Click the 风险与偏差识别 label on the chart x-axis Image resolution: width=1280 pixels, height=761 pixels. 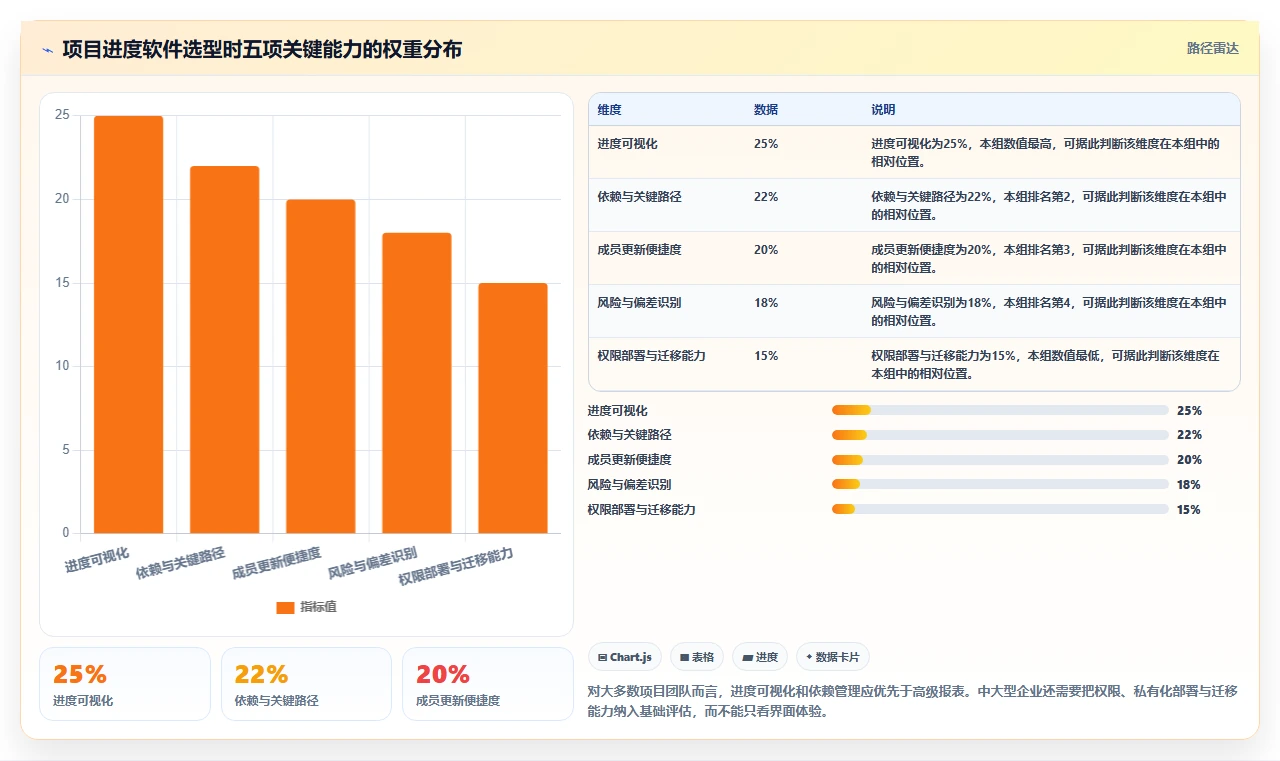[x=372, y=564]
